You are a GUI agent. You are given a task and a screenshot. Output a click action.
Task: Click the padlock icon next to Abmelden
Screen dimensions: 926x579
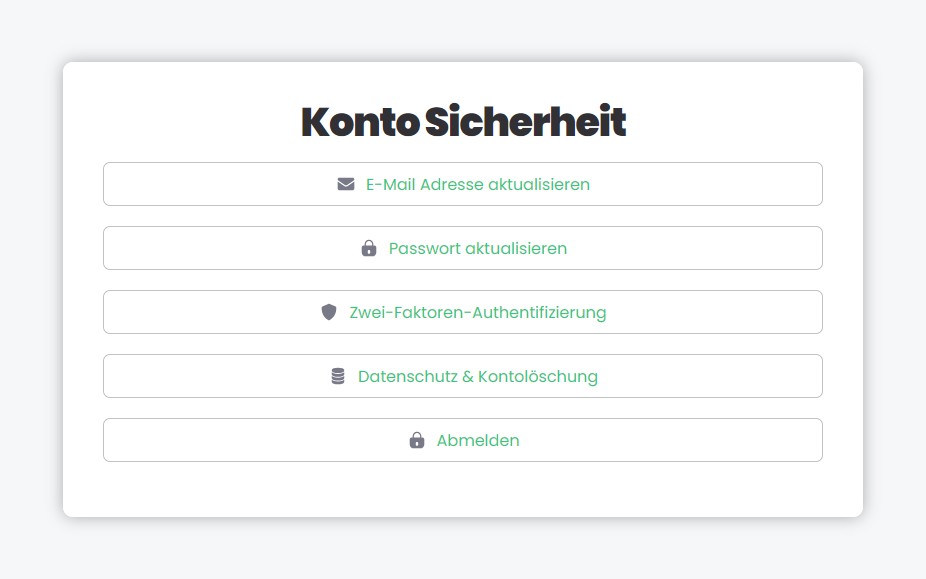(417, 440)
